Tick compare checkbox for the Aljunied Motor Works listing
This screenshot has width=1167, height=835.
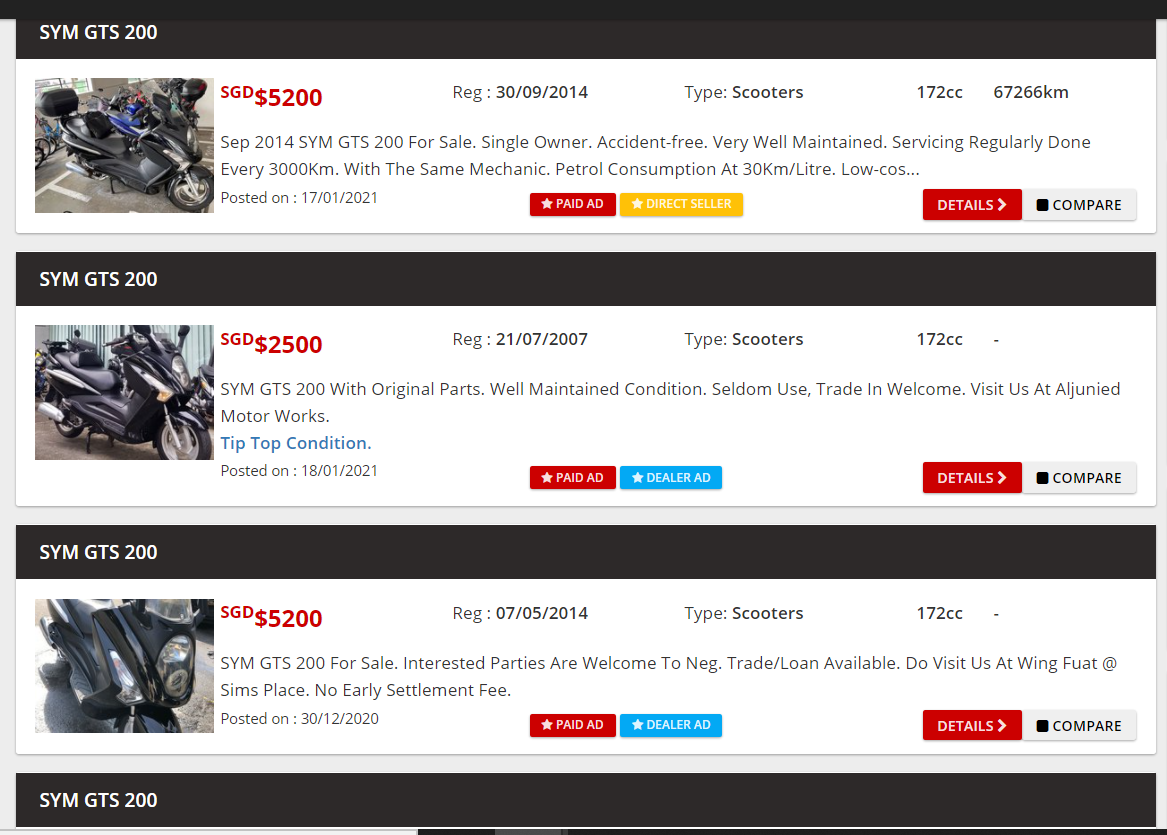point(1043,478)
